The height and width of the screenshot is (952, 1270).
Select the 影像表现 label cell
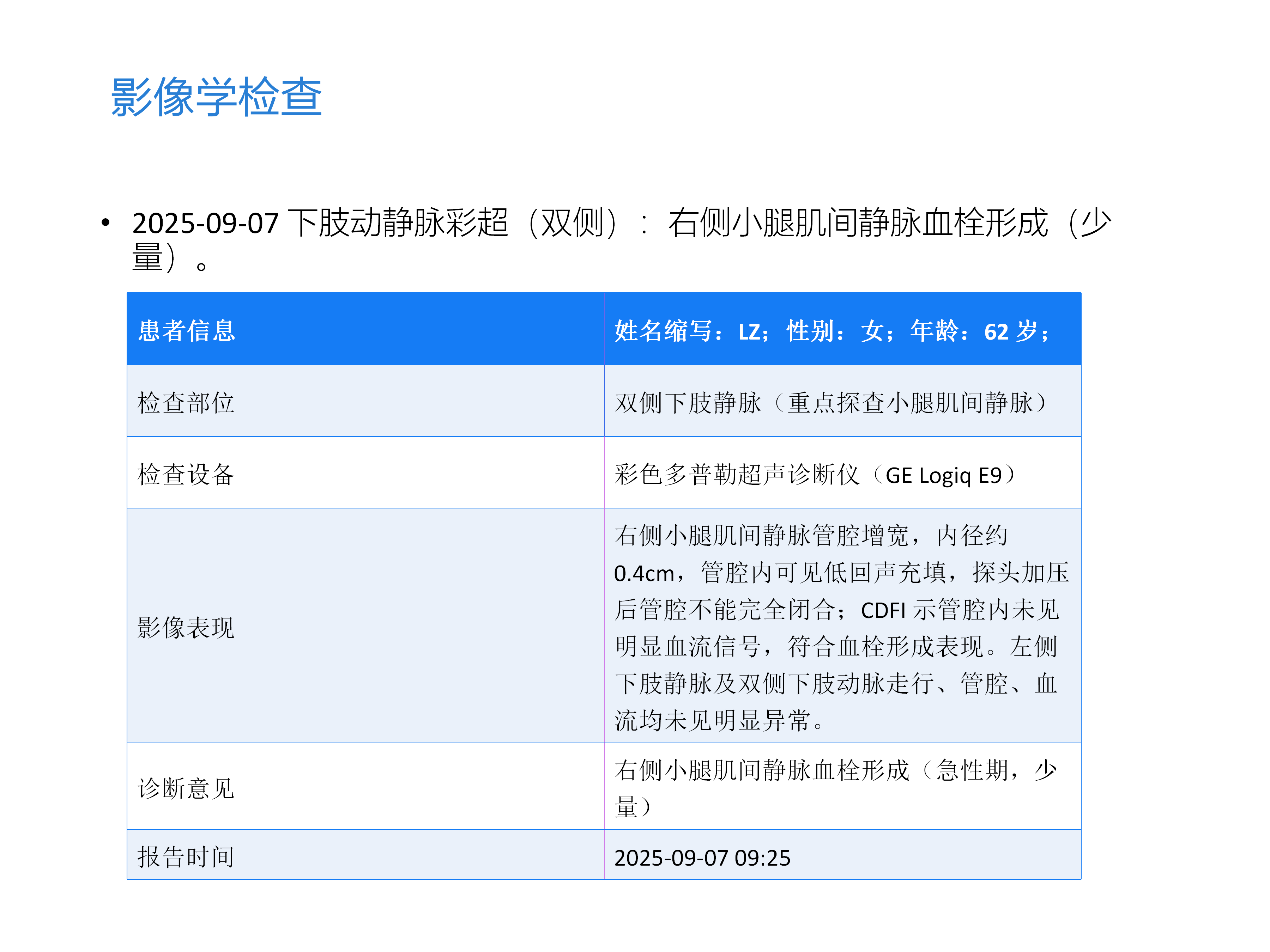tap(186, 627)
